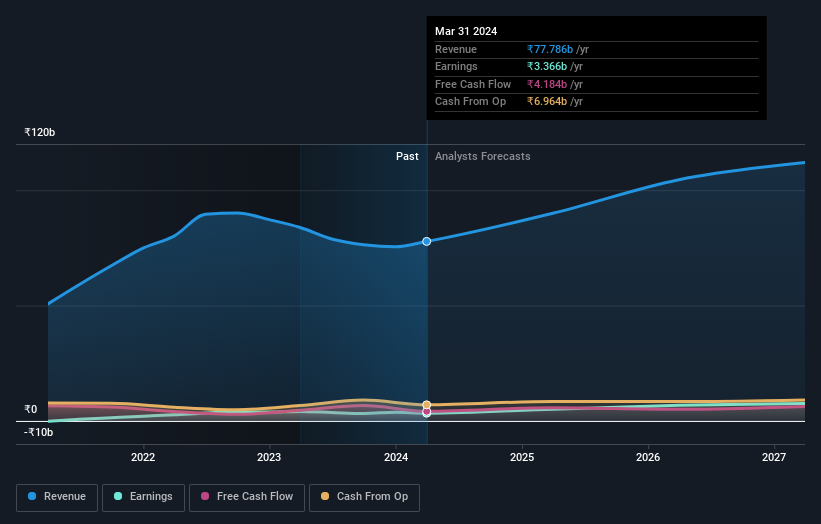Click the 2027 x-axis label

774,457
